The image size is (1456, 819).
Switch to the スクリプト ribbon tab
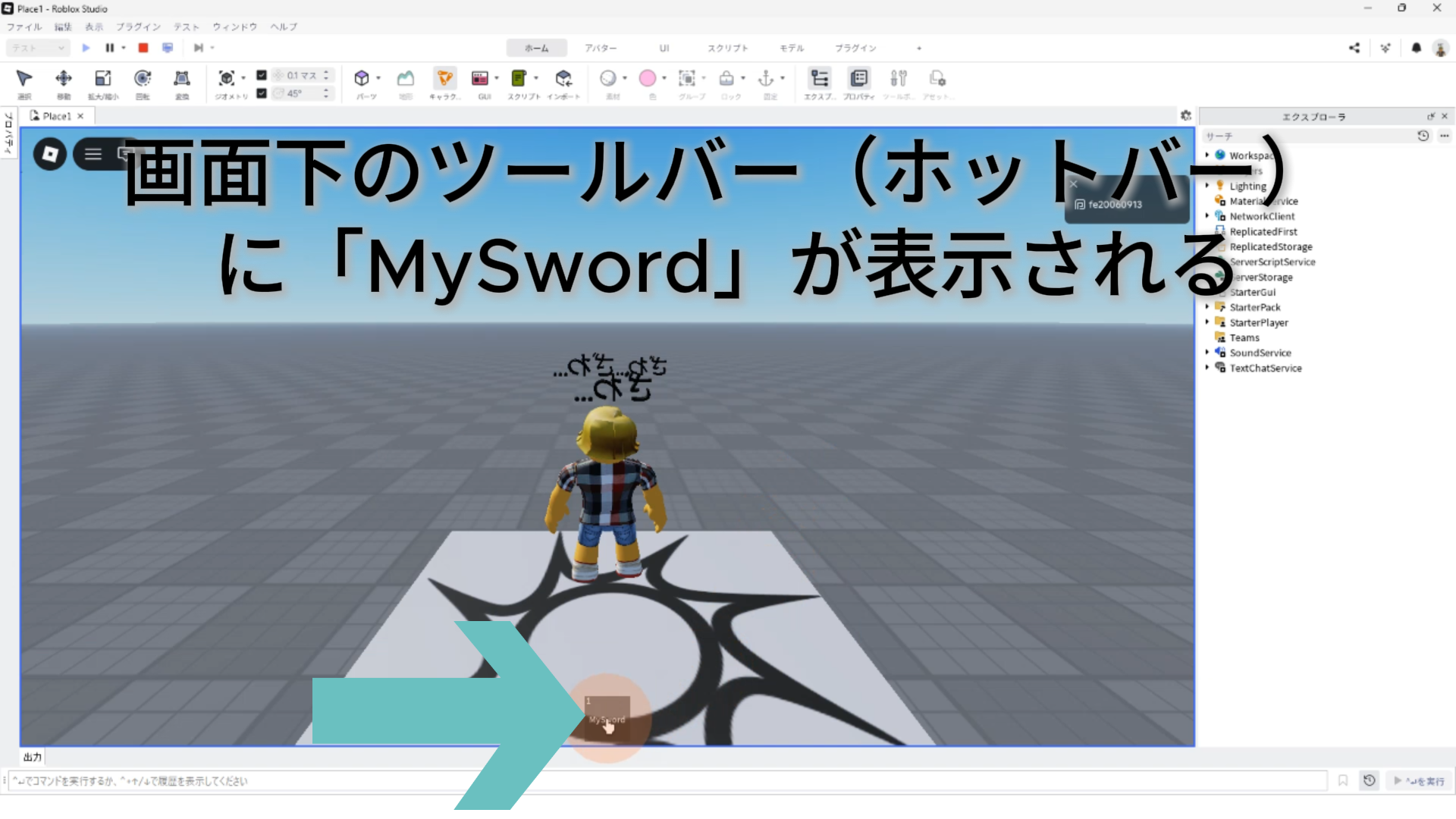(727, 48)
